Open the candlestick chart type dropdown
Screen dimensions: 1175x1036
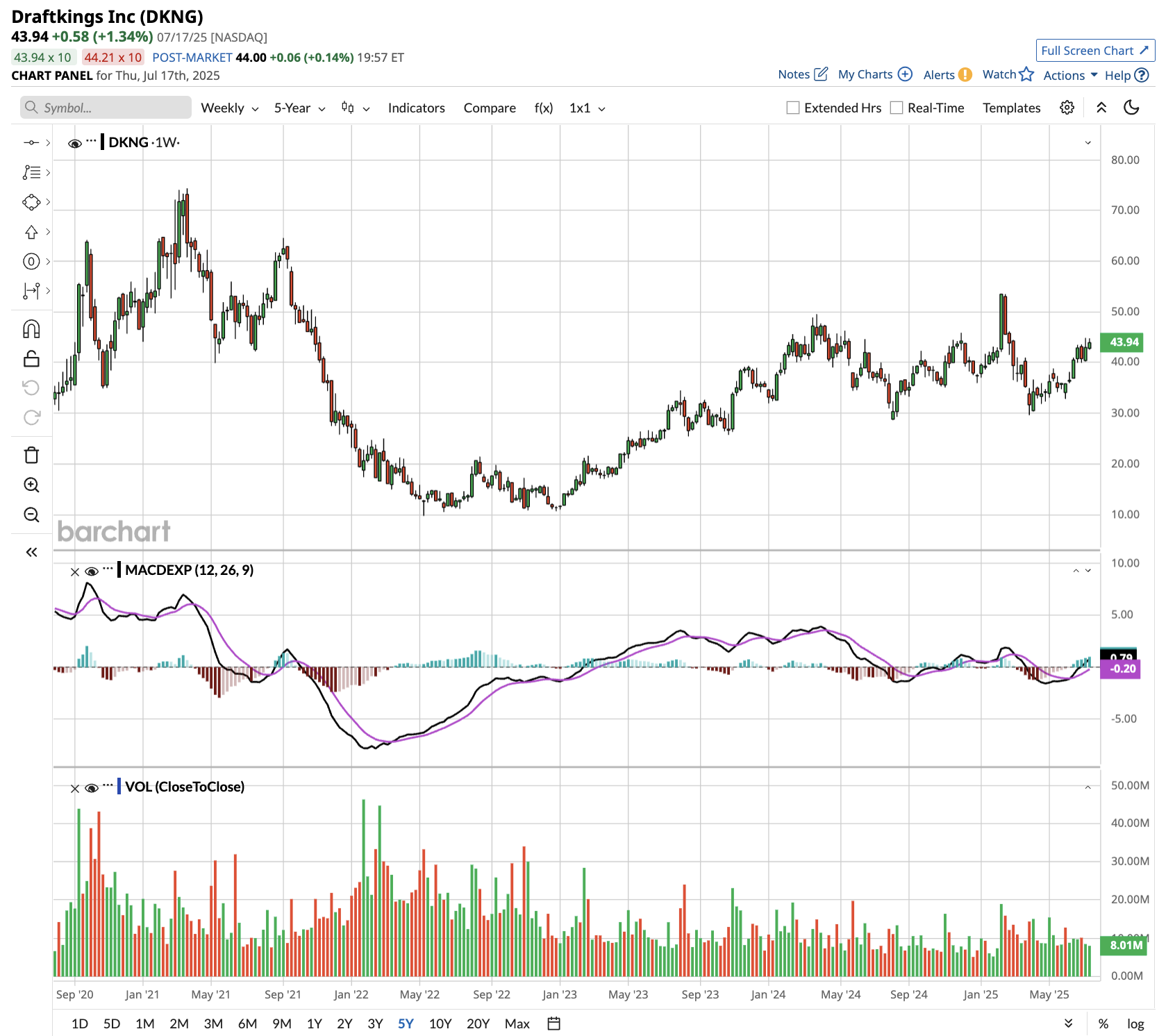pyautogui.click(x=356, y=108)
